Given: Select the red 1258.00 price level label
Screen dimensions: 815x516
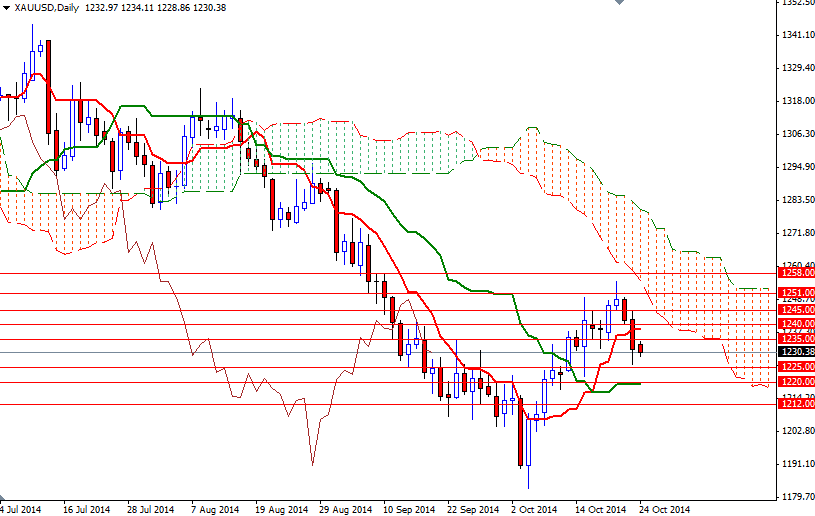Looking at the screenshot, I should 794,273.
